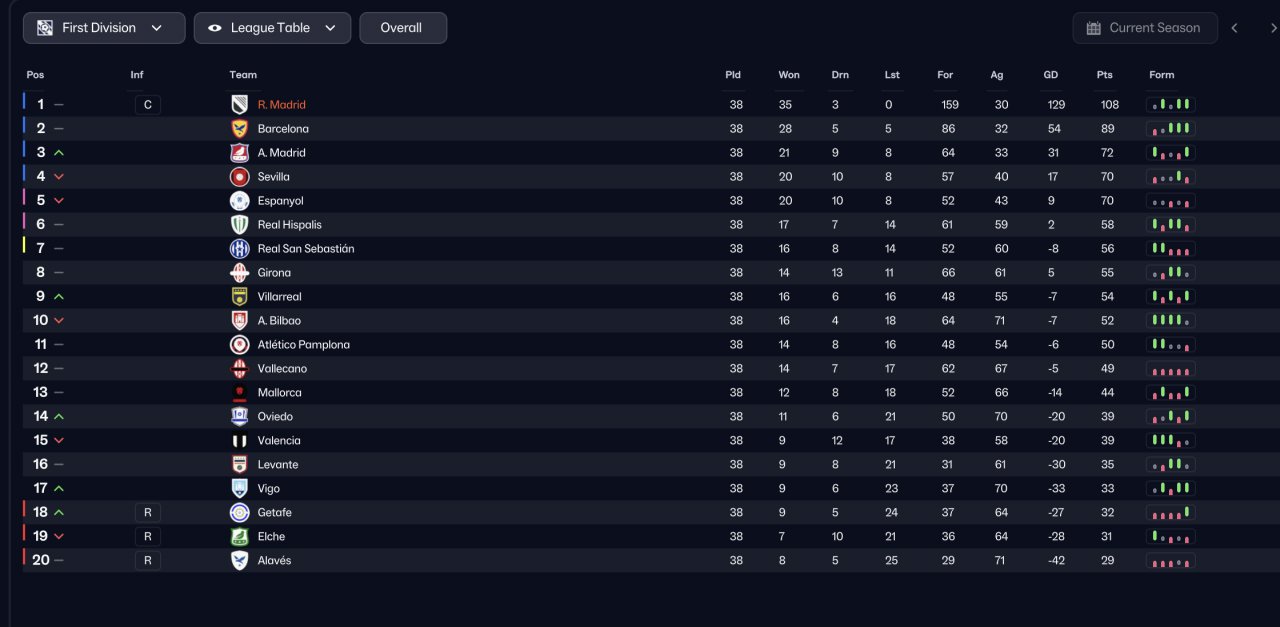Click the Barcelona club crest

point(239,128)
